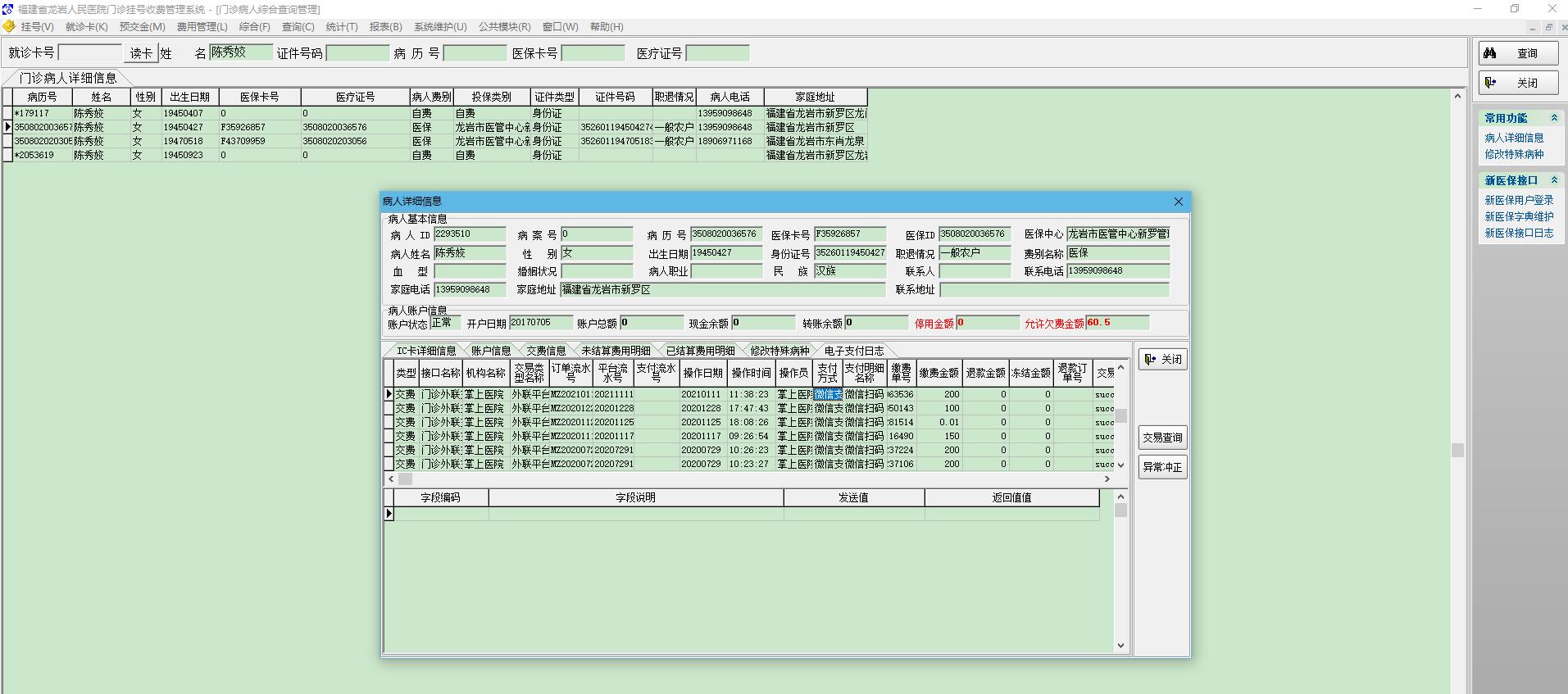Focus the 就诊卡号 input field
Viewport: 1568px width, 694px height.
[90, 53]
